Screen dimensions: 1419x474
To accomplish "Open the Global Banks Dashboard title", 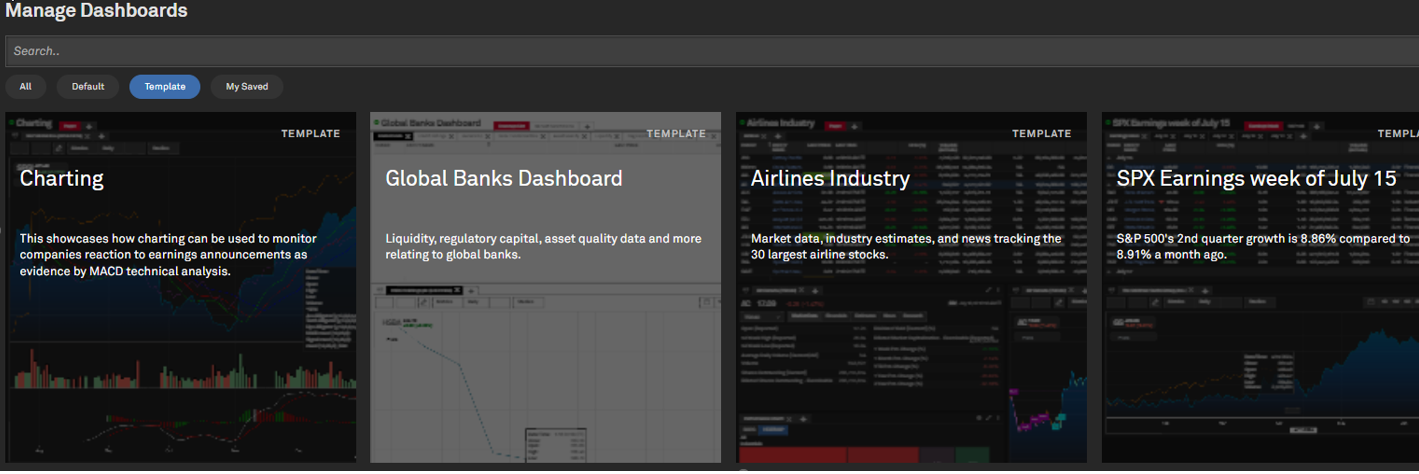I will [504, 179].
